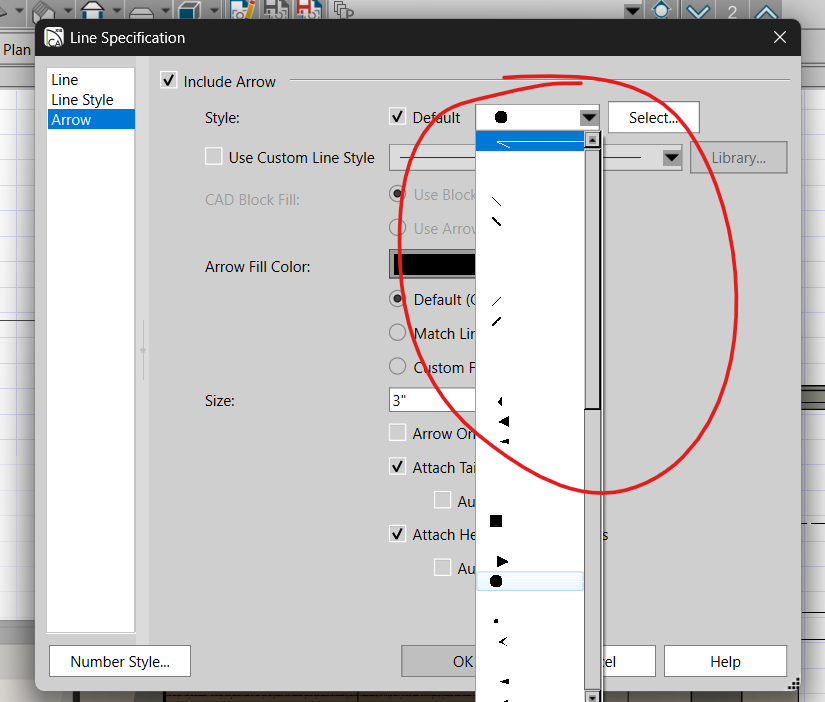Open the Help button
Image resolution: width=825 pixels, height=702 pixels.
click(725, 661)
